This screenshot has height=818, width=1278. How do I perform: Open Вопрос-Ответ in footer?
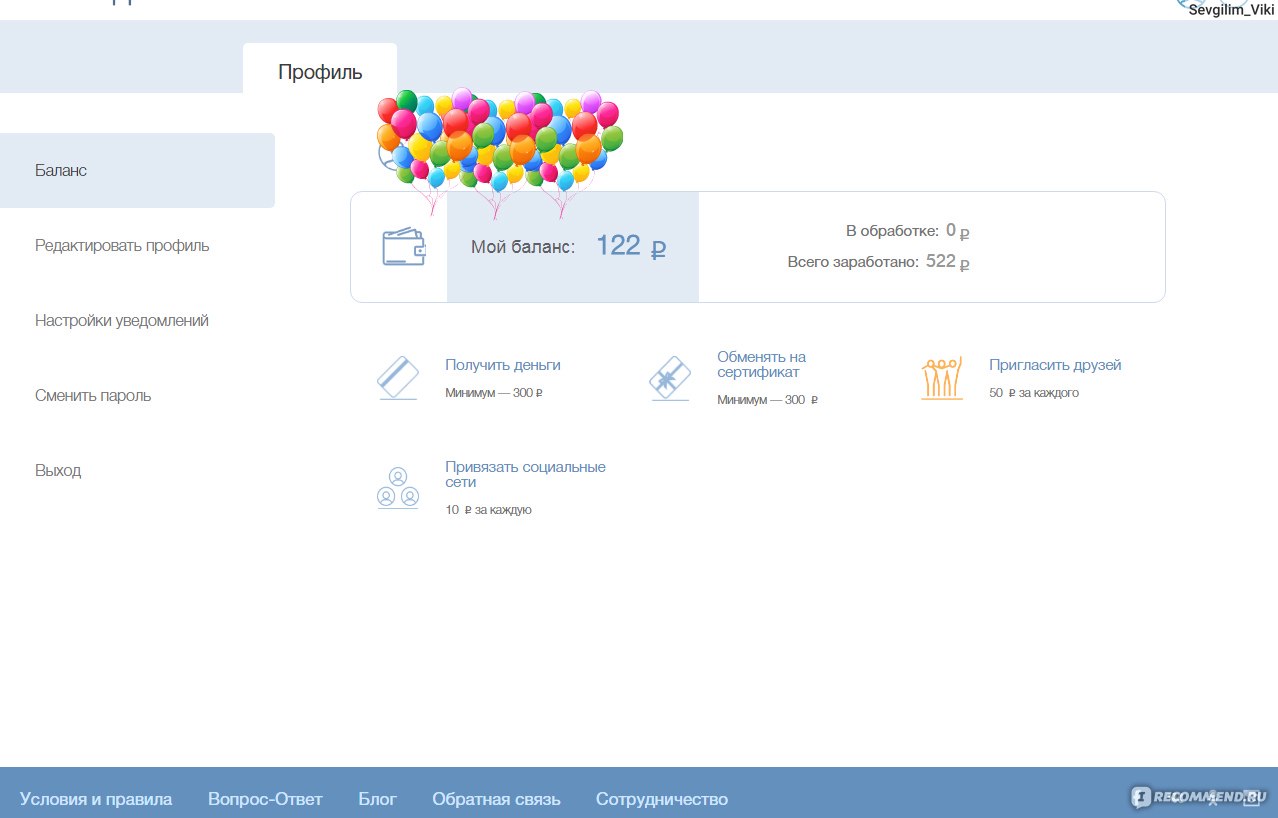265,799
